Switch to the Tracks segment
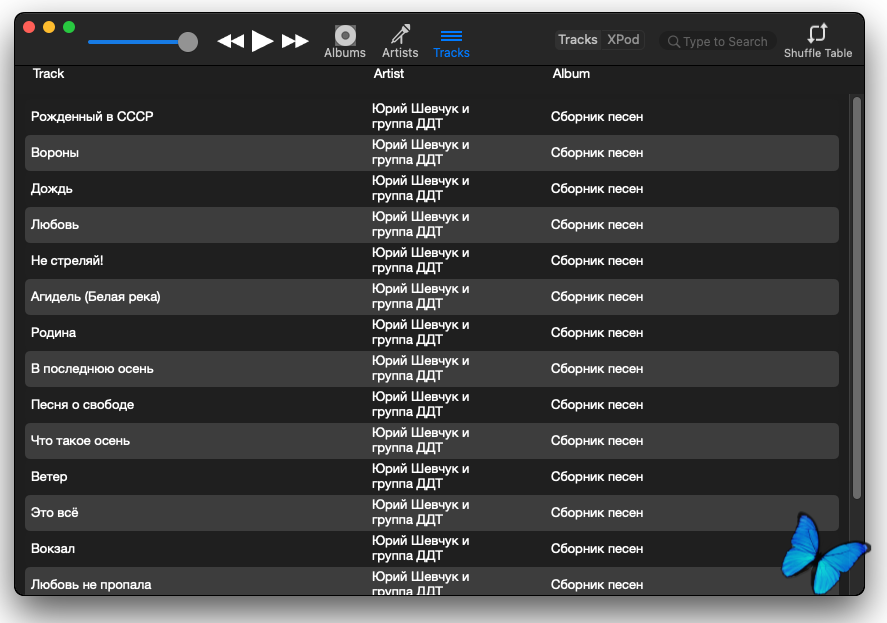The image size is (887, 623). coord(578,40)
